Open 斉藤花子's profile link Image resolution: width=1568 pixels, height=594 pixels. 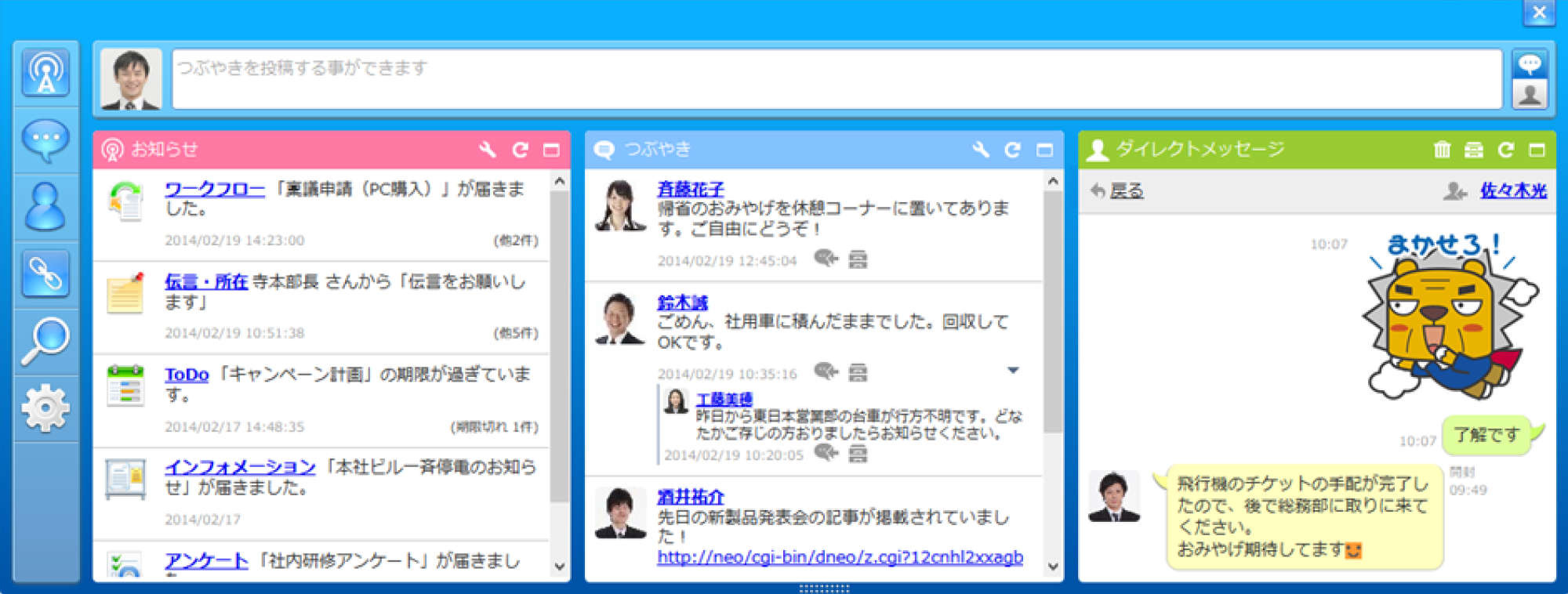click(x=691, y=189)
